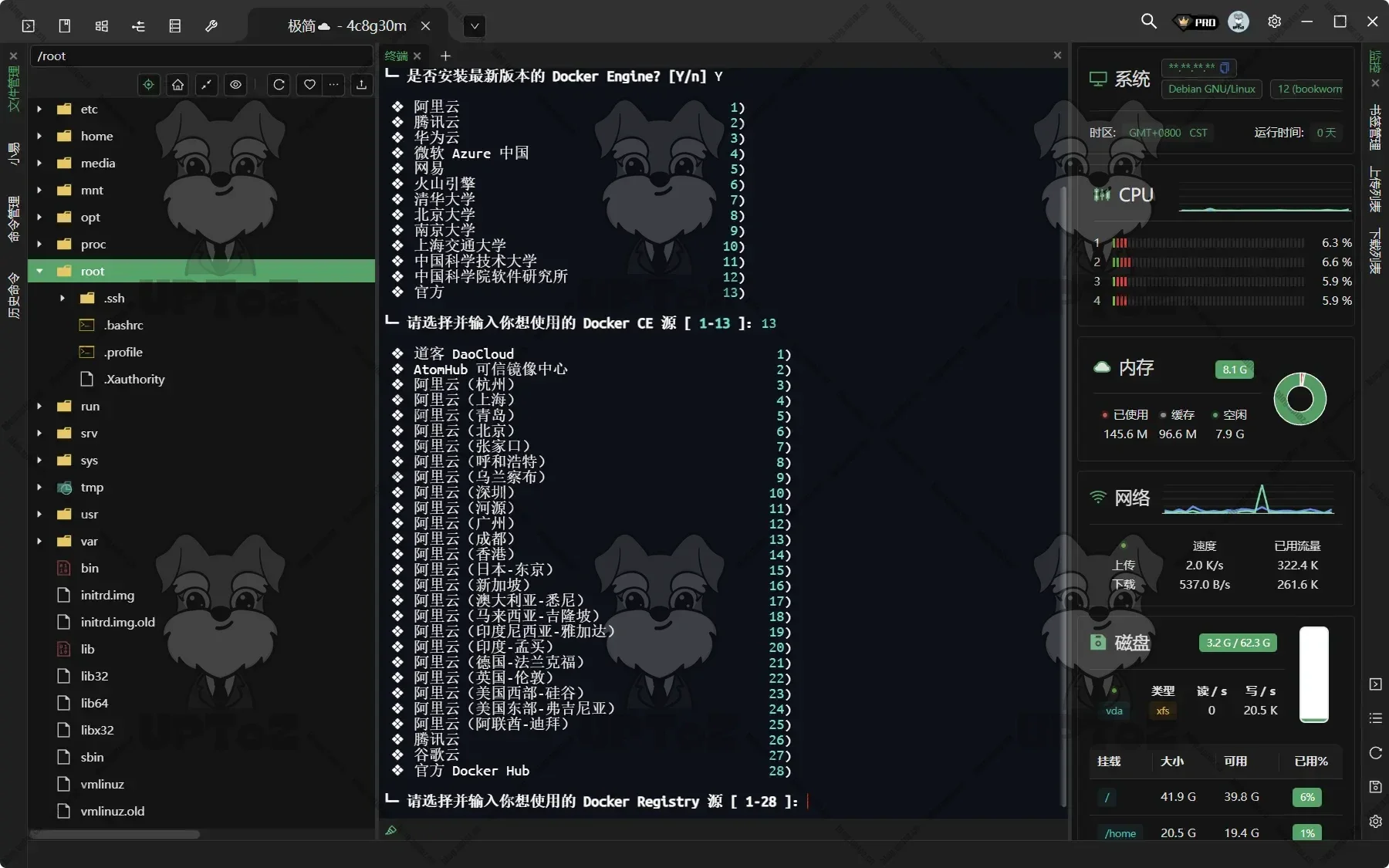The height and width of the screenshot is (868, 1389).
Task: Open the grid layout icon in top toolbar
Action: (102, 25)
